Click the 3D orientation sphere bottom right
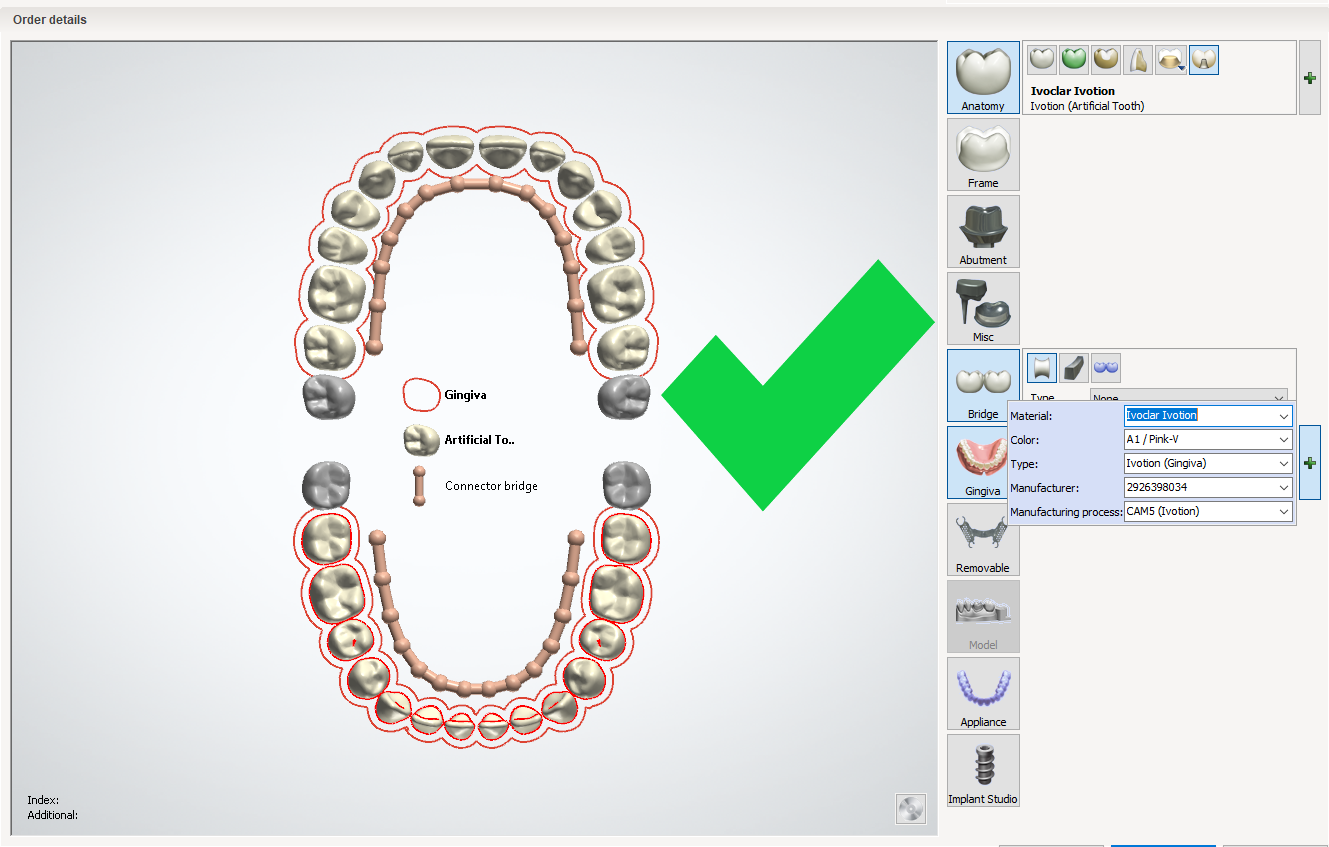The height and width of the screenshot is (847, 1329). pyautogui.click(x=910, y=809)
